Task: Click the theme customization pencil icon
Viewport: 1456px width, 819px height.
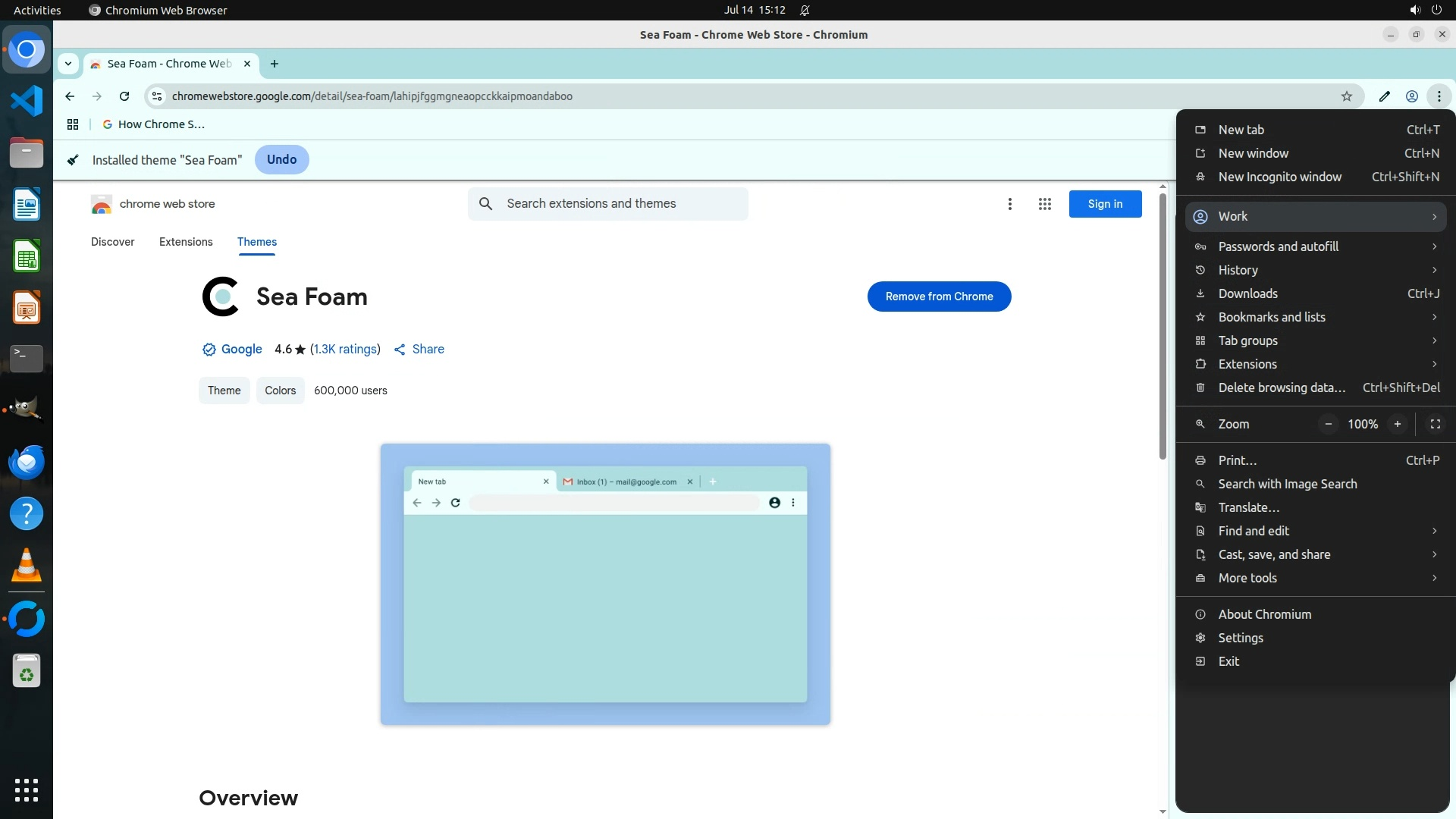Action: tap(1384, 96)
